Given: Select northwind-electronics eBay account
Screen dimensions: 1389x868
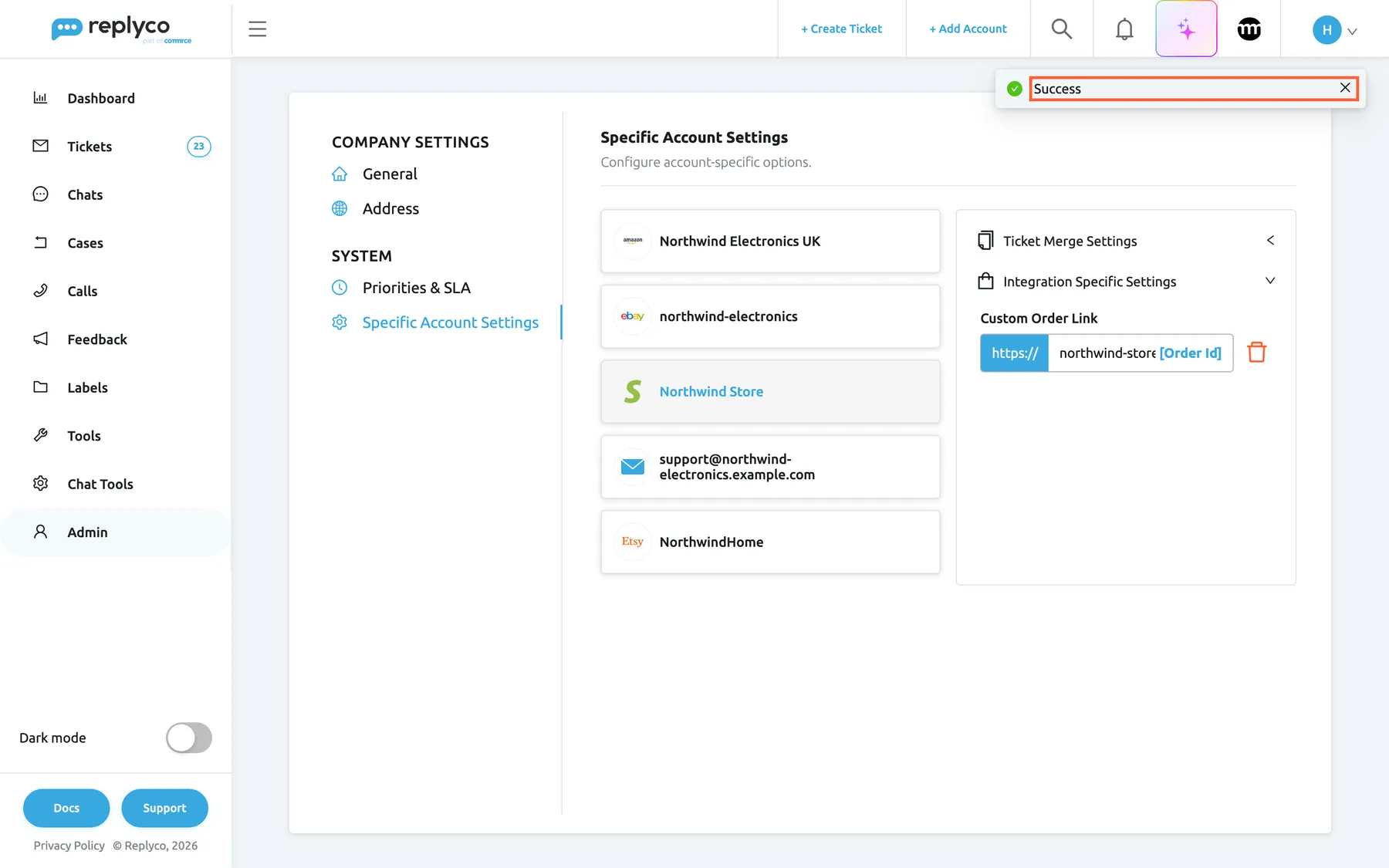Looking at the screenshot, I should click(770, 316).
